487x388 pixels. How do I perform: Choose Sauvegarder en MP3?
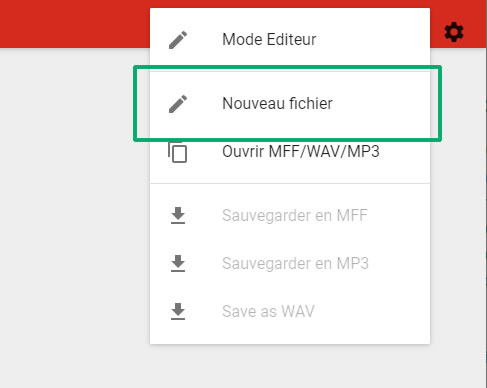click(290, 263)
